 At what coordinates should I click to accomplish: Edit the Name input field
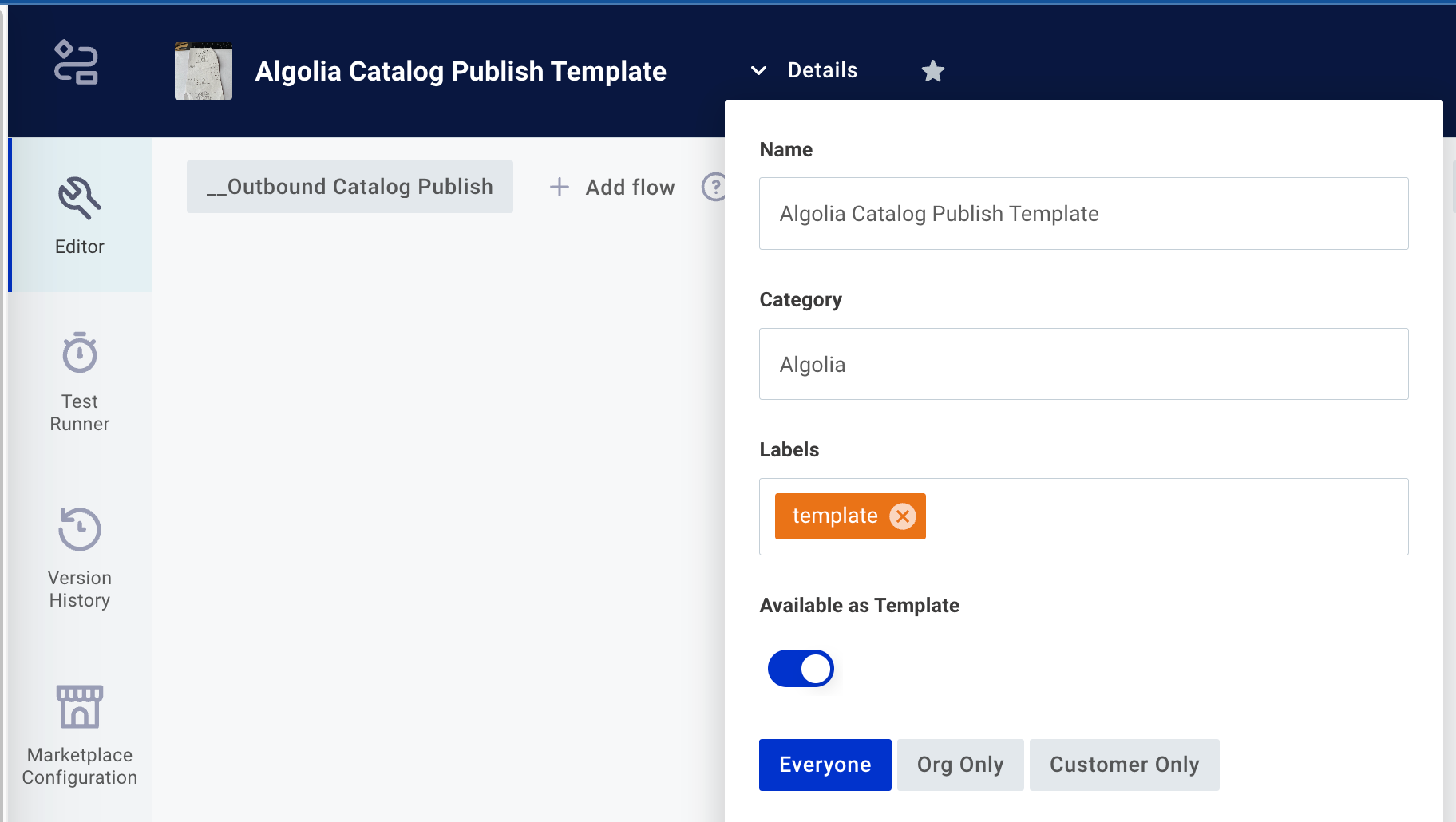coord(1083,214)
